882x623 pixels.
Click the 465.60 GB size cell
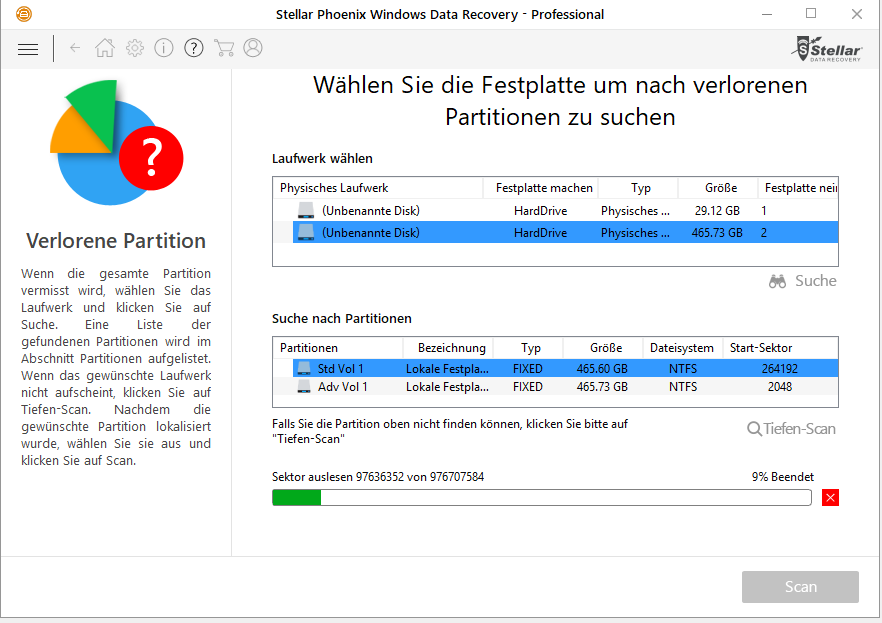point(602,369)
